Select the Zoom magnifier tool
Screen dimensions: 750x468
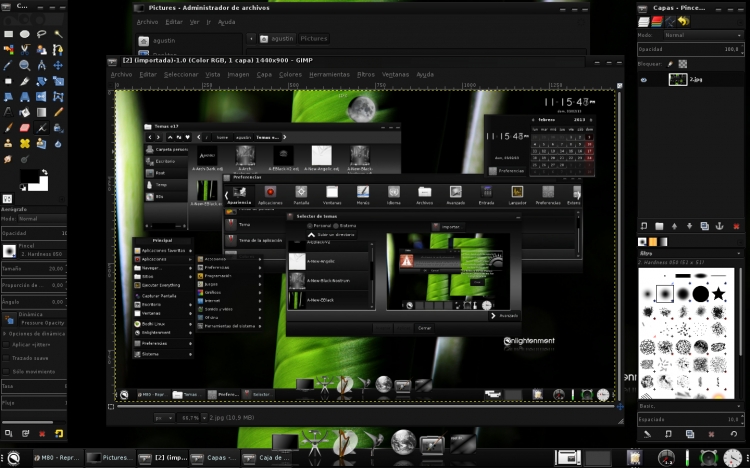pos(25,65)
